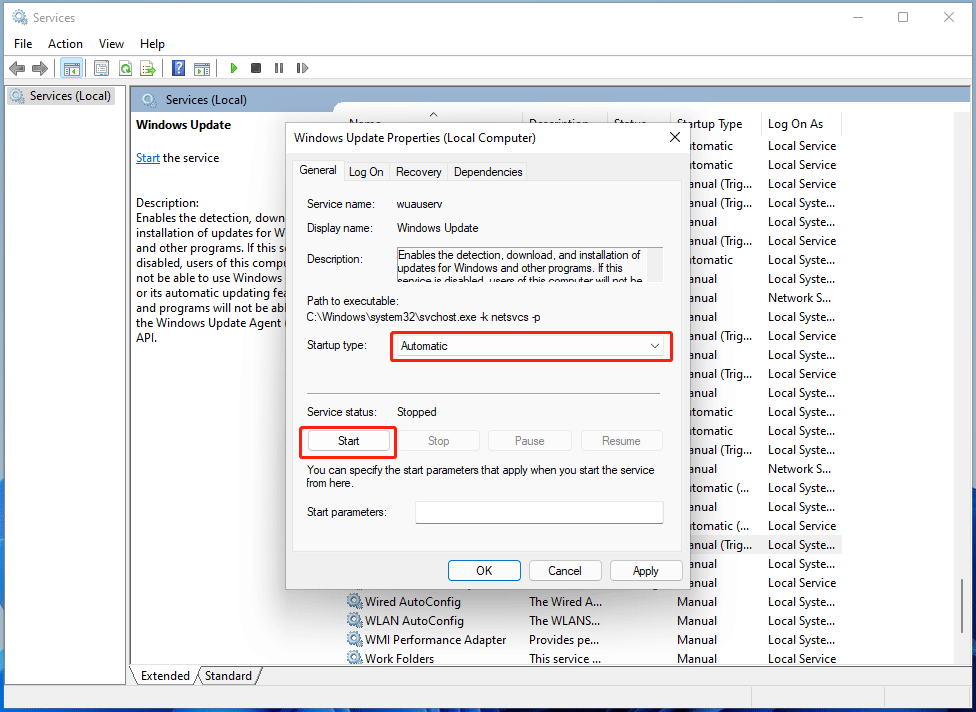Screen dimensions: 976x712
Task: Click the Stop Service square toolbar icon
Action: click(256, 68)
